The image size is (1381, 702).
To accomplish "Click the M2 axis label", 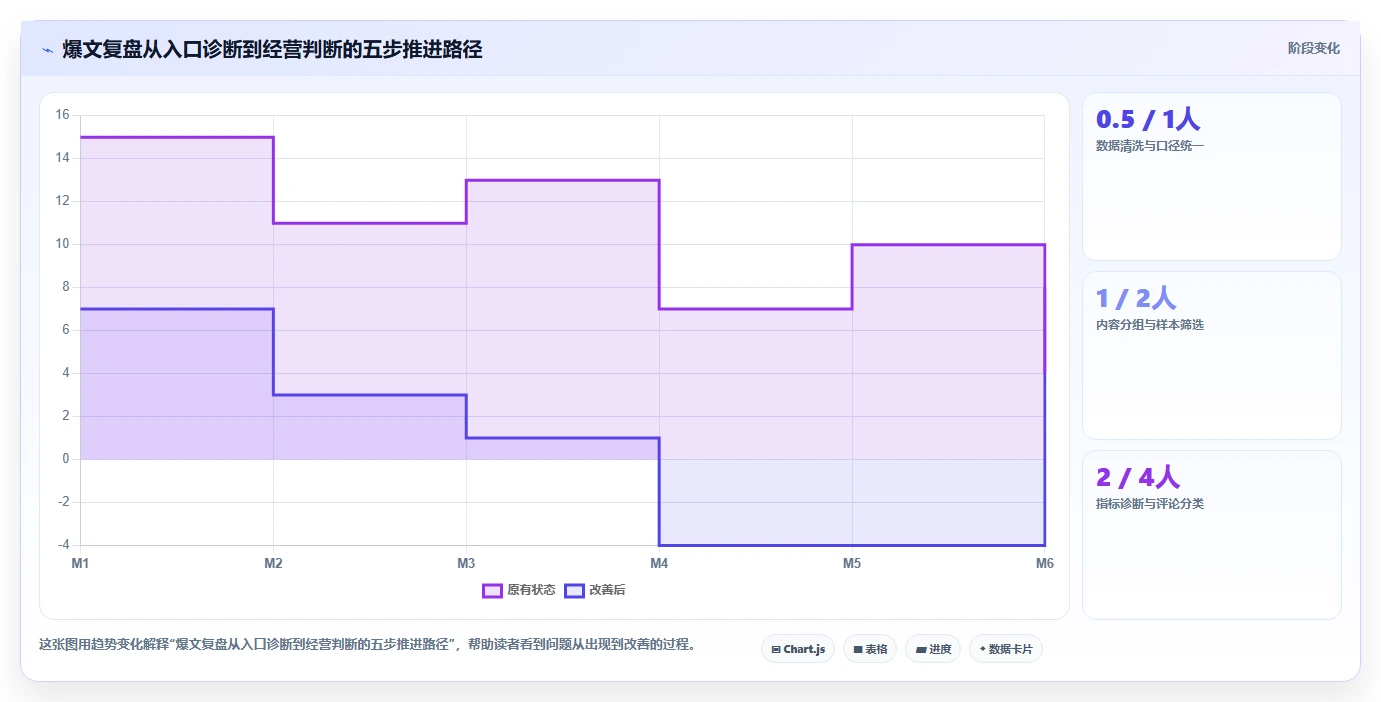I will pos(273,563).
